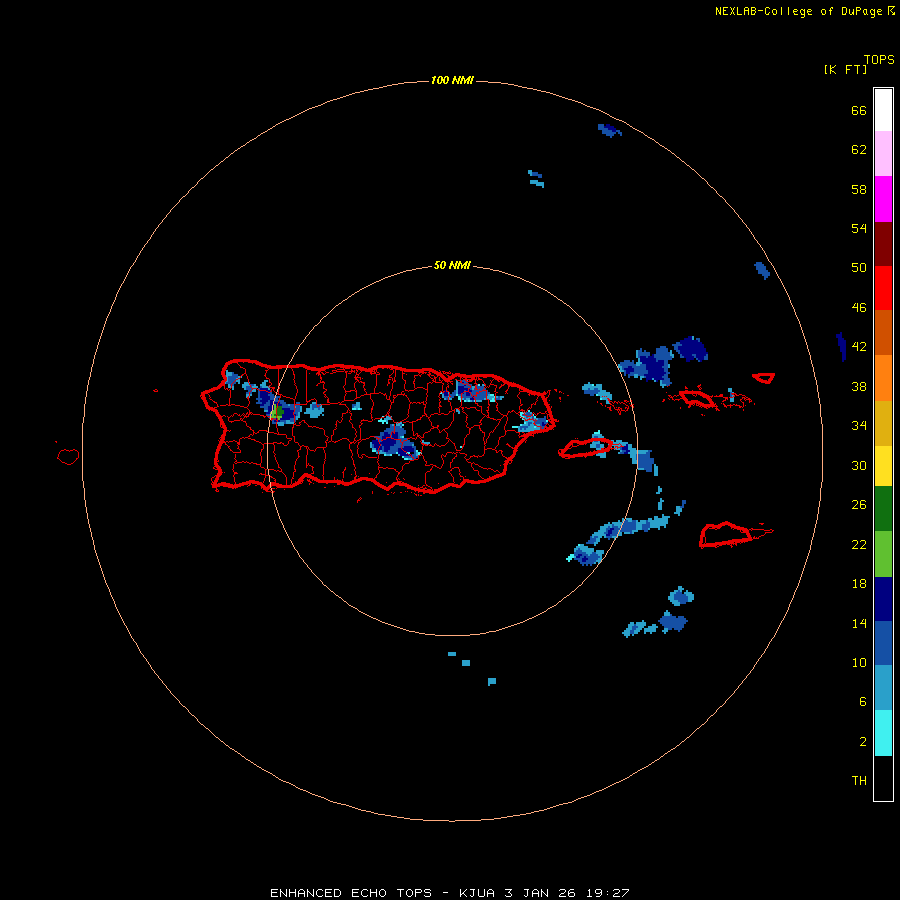Image resolution: width=900 pixels, height=900 pixels.
Task: Select the bright orange legend swatch
Action: (x=883, y=378)
